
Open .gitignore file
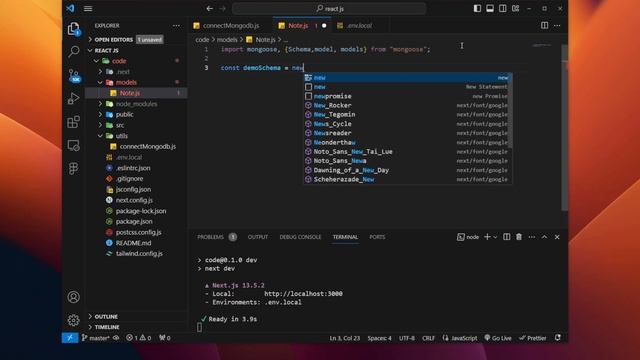(x=136, y=178)
